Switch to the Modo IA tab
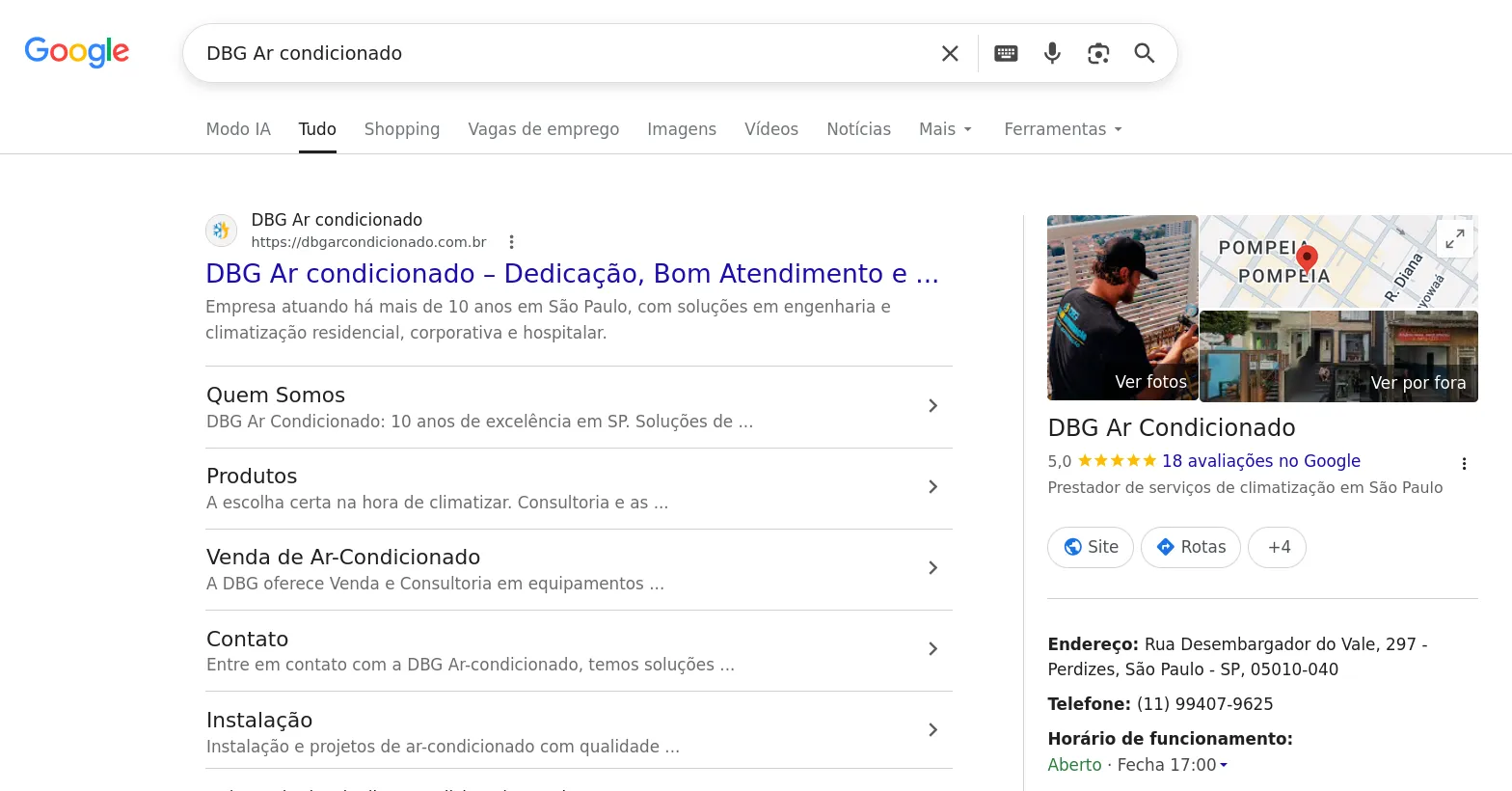The width and height of the screenshot is (1512, 791). coord(238,129)
